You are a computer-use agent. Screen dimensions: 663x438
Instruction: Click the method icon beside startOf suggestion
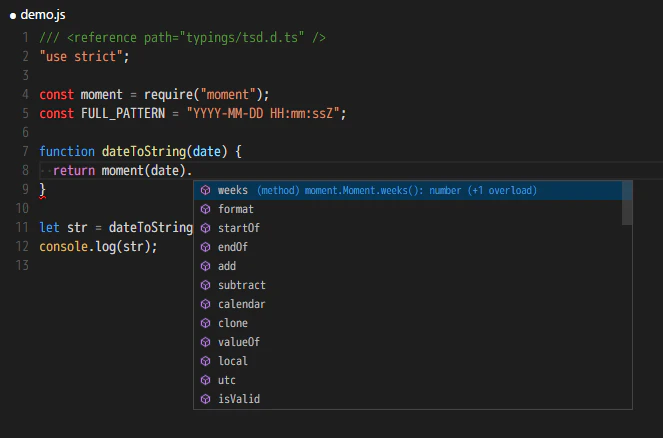click(205, 228)
